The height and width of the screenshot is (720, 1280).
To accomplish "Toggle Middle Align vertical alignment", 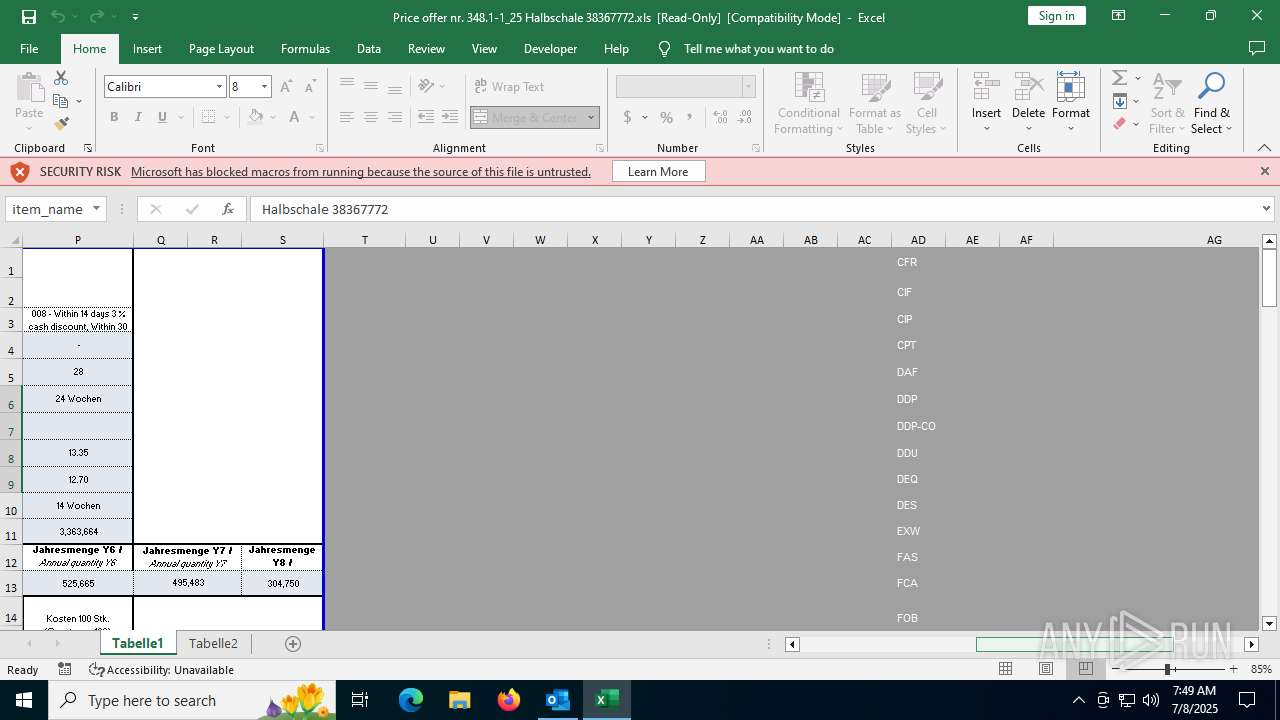I will [371, 86].
